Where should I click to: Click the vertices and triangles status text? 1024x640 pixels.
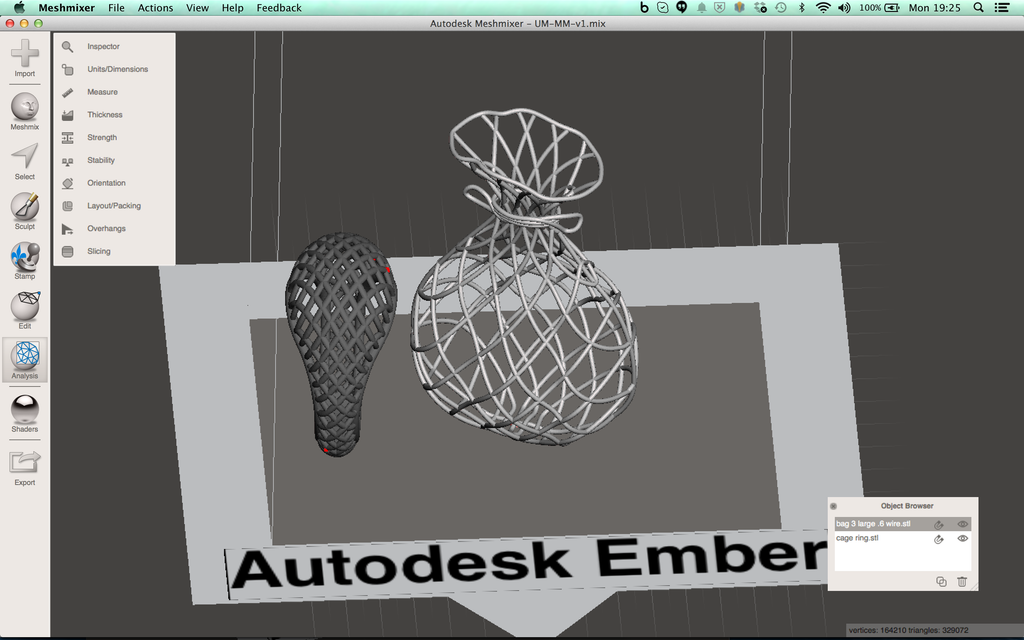point(908,630)
